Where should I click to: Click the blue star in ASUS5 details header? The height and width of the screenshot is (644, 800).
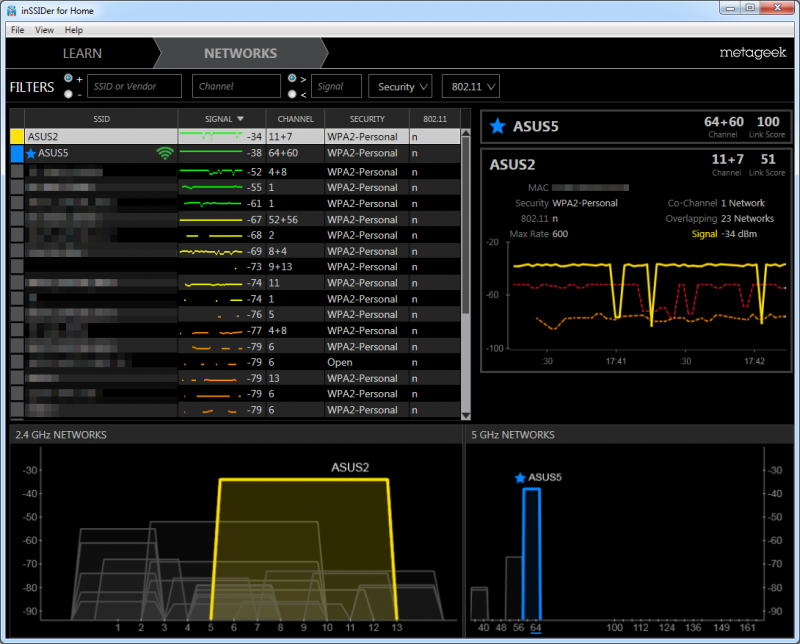point(497,126)
